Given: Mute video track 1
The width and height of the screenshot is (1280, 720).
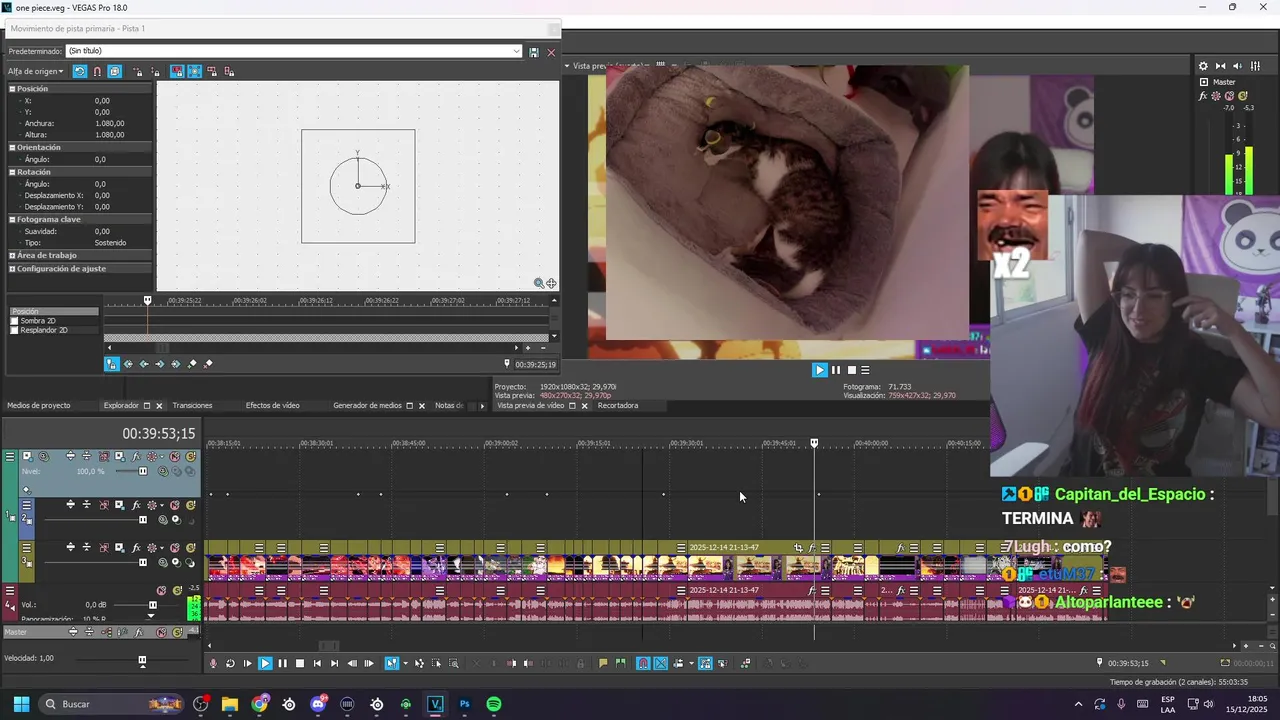Looking at the screenshot, I should pyautogui.click(x=175, y=456).
